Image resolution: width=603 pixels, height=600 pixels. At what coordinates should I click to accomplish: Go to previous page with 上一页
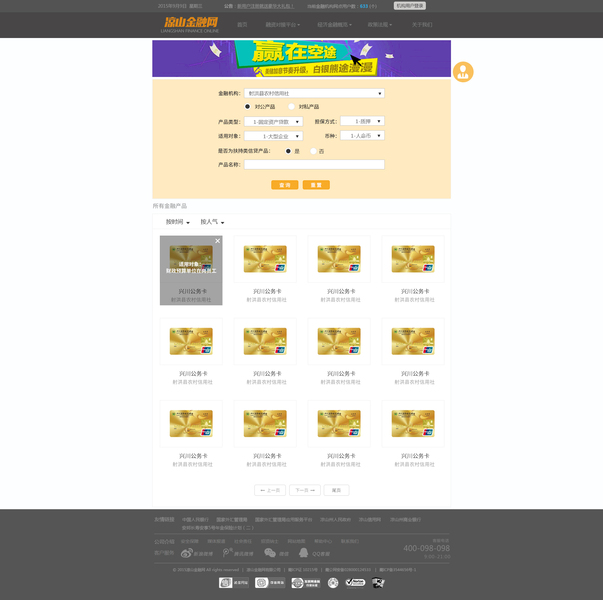270,490
